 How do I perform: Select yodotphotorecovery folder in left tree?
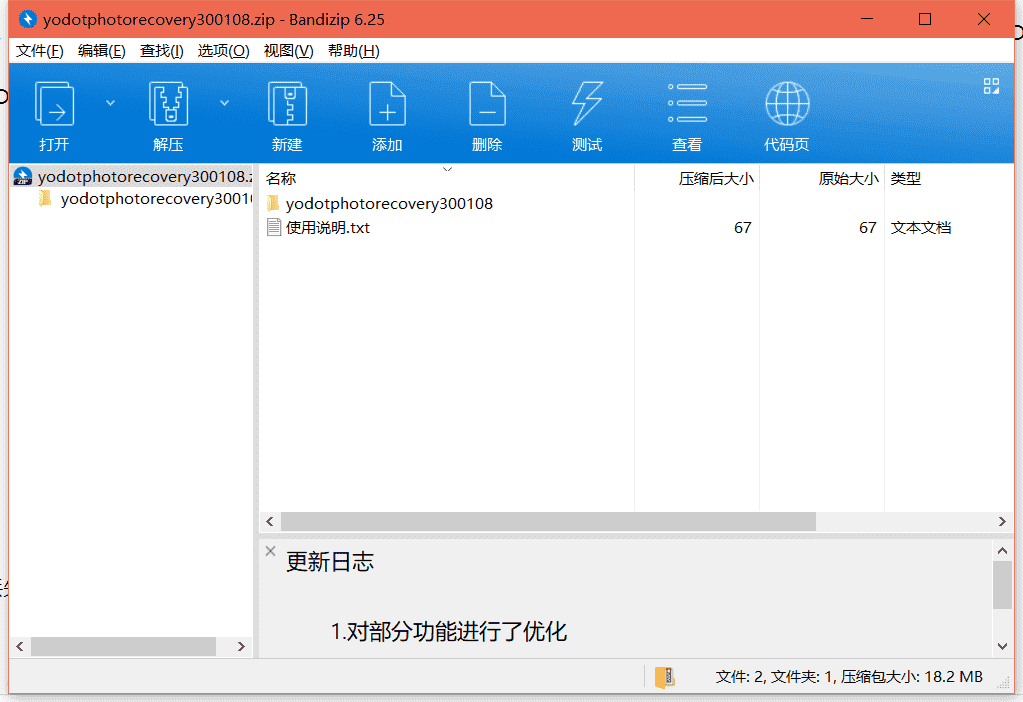(145, 198)
